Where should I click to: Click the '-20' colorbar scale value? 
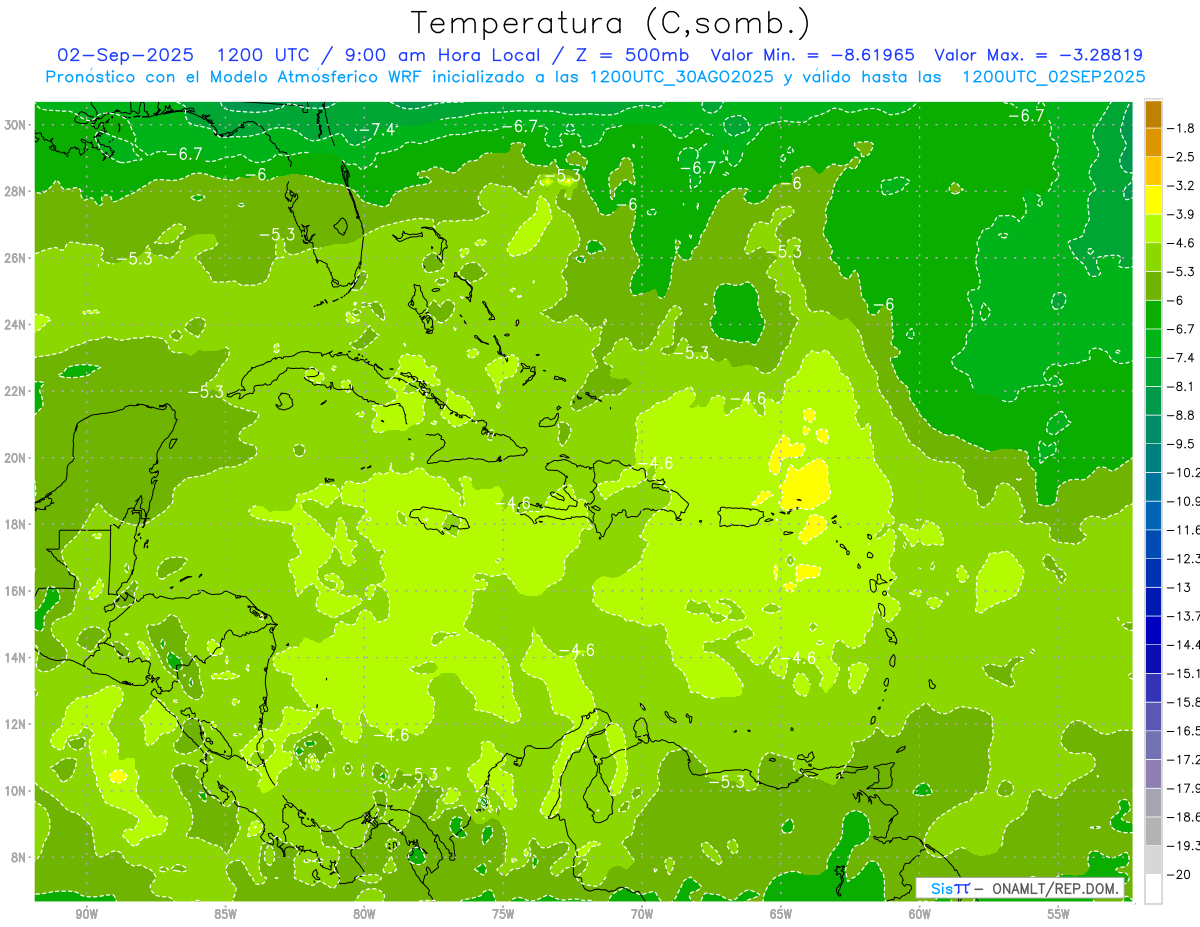click(1180, 874)
